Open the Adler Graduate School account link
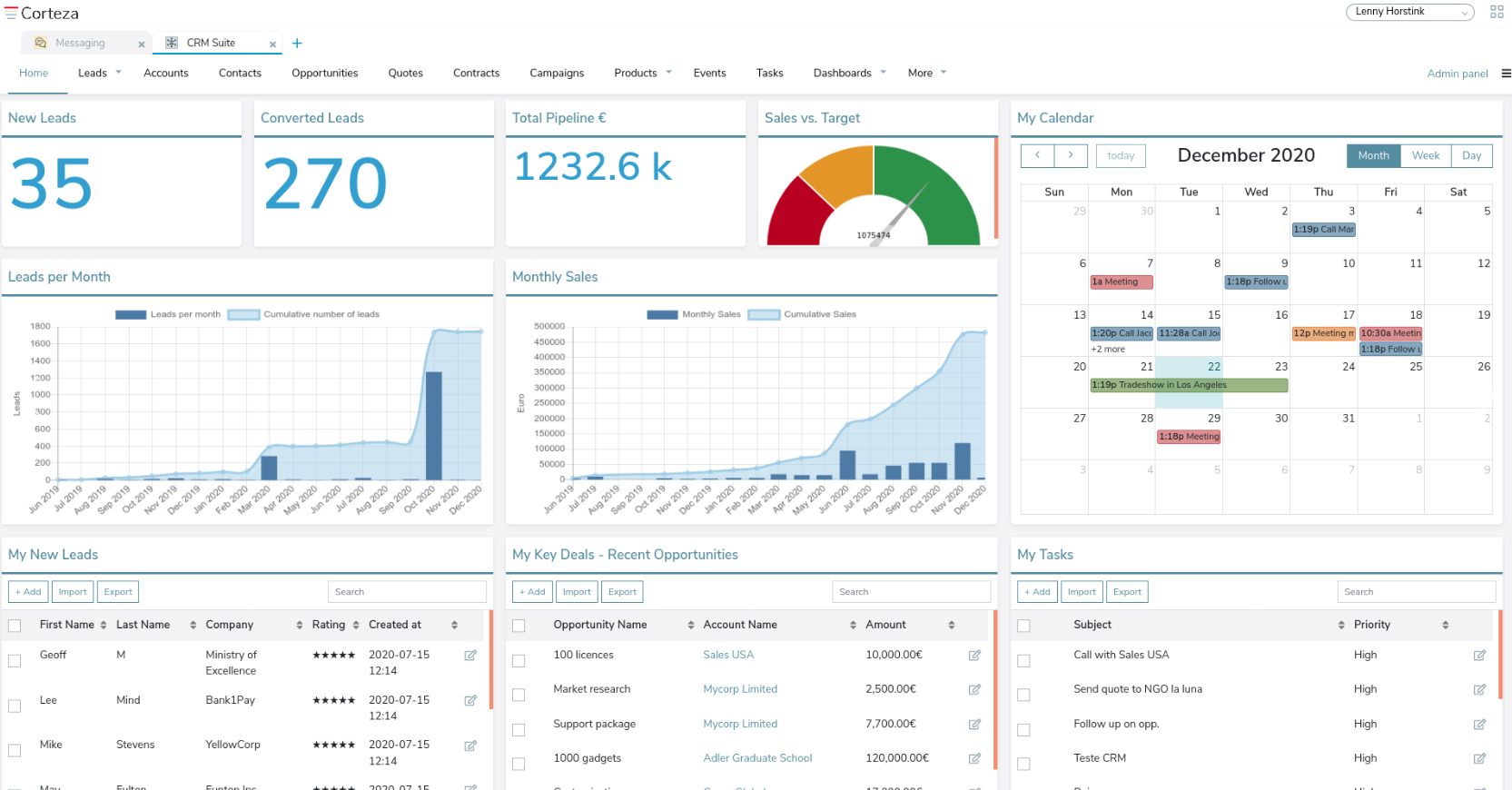Screen dimensions: 1512x790 pos(757,758)
